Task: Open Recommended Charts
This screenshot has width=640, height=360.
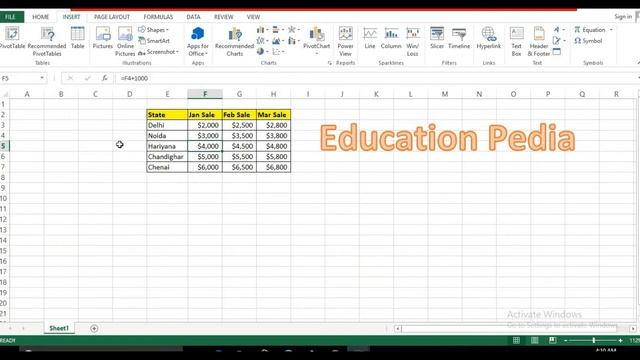Action: pos(235,41)
